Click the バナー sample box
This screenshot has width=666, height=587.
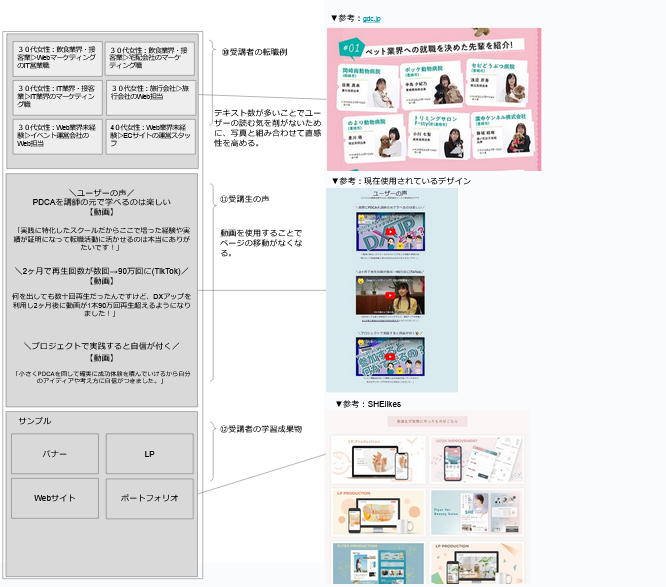(55, 453)
